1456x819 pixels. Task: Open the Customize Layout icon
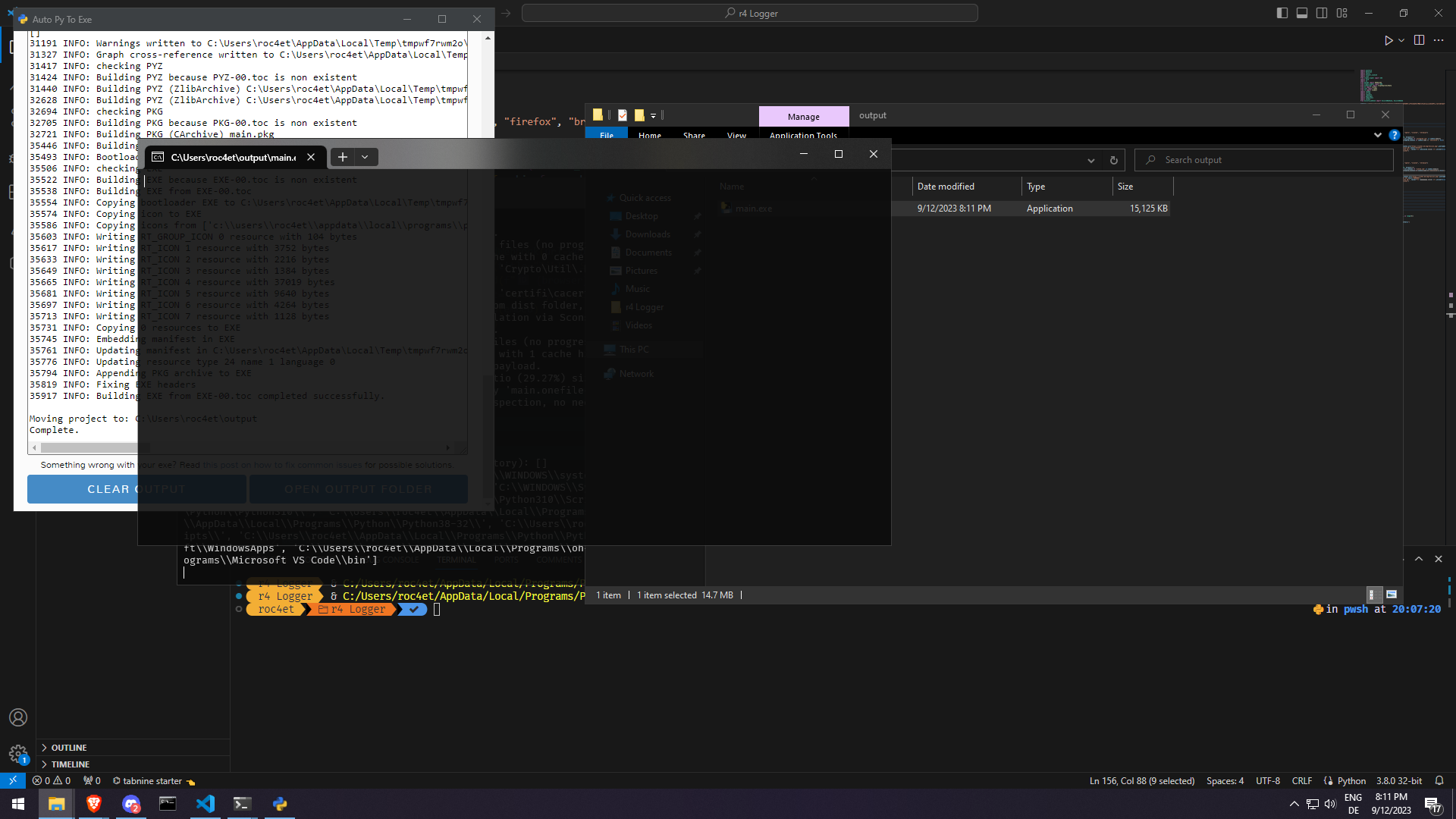(1342, 13)
